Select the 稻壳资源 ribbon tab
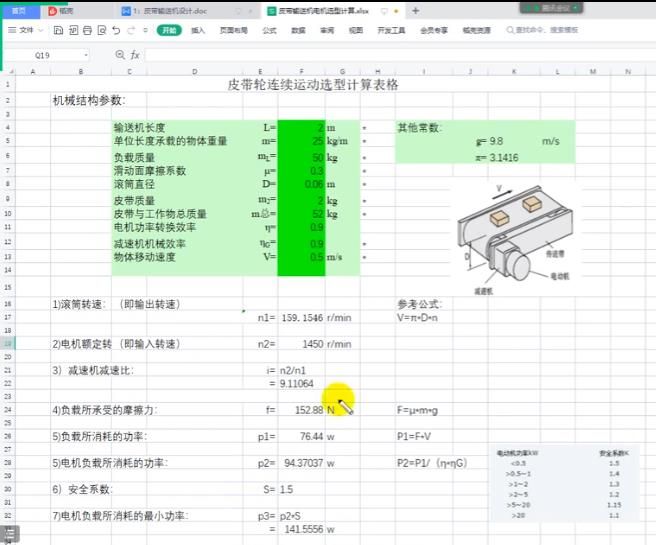 [x=477, y=30]
